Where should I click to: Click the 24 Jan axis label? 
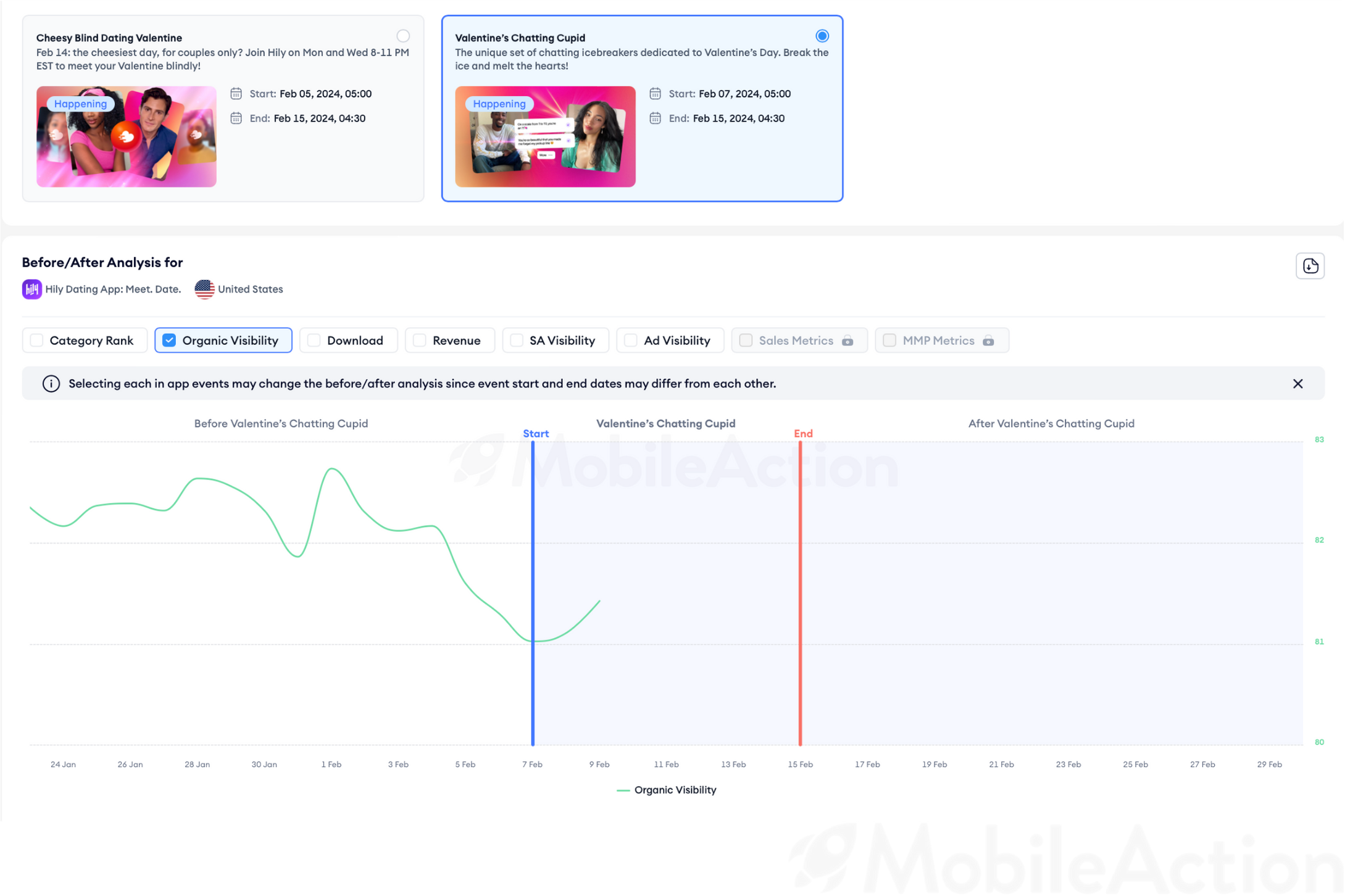pos(63,764)
